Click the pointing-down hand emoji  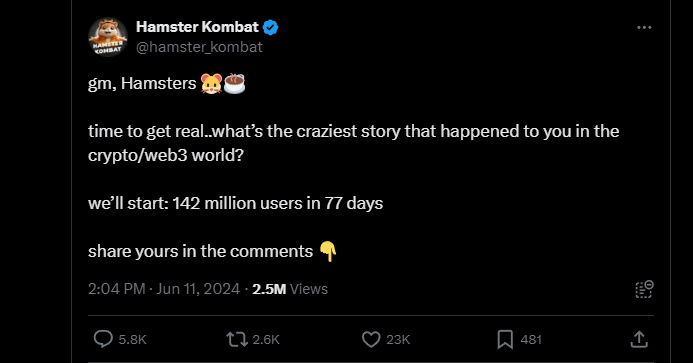click(328, 251)
